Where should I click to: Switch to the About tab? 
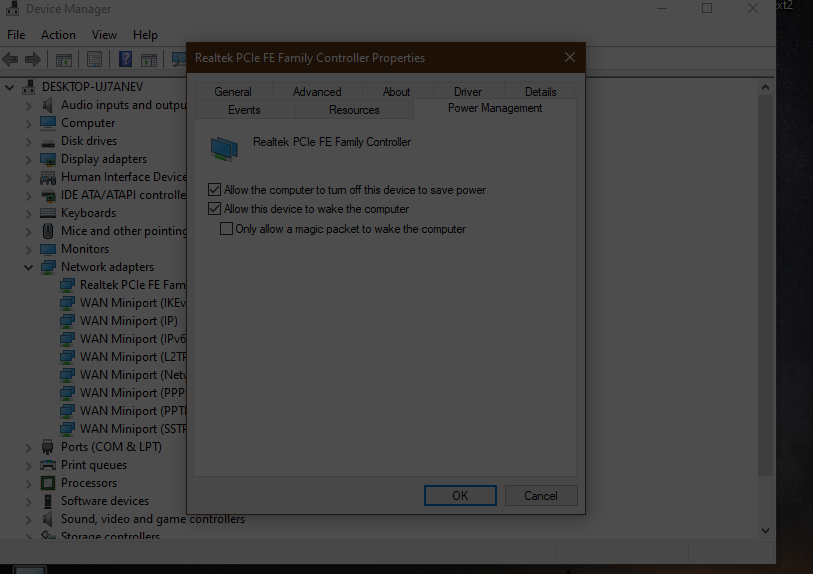point(396,92)
